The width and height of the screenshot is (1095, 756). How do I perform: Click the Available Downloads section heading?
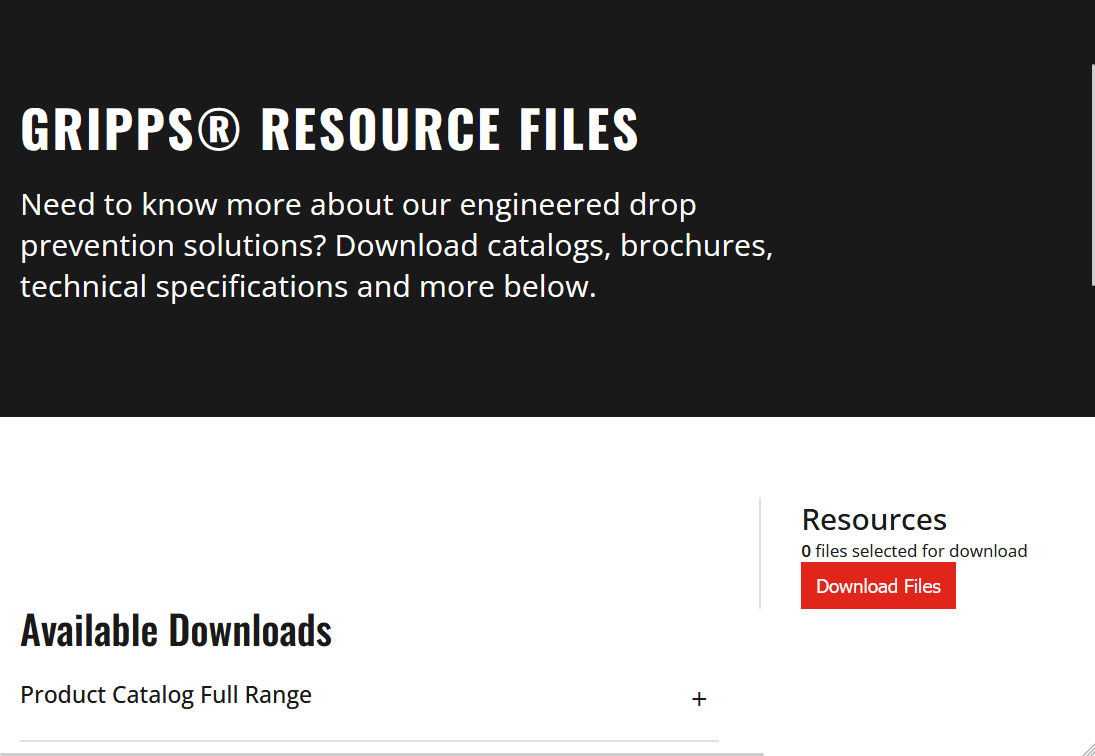coord(176,630)
